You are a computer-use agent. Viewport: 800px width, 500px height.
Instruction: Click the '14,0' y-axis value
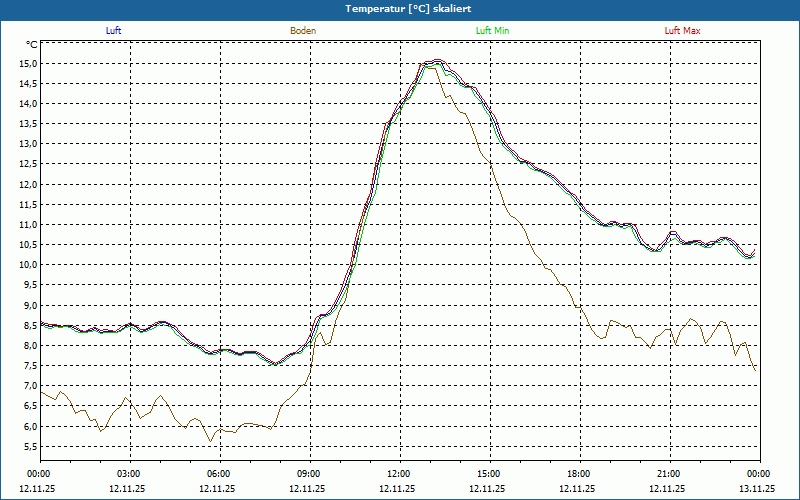tap(29, 104)
